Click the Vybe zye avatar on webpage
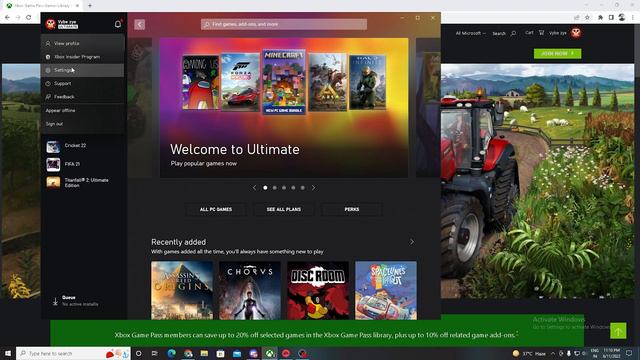This screenshot has height=360, width=640. point(576,33)
